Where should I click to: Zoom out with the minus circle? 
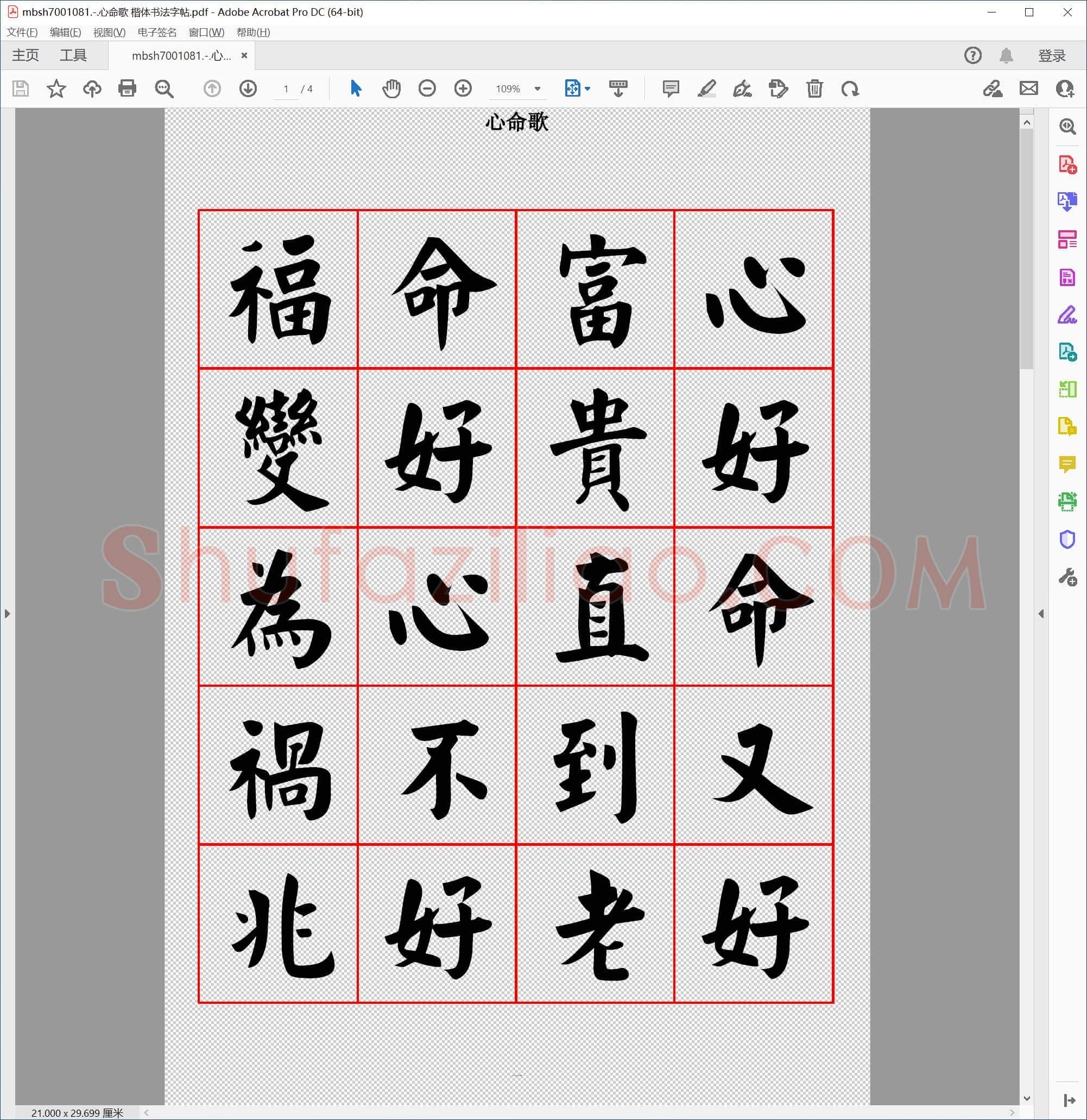click(x=427, y=88)
